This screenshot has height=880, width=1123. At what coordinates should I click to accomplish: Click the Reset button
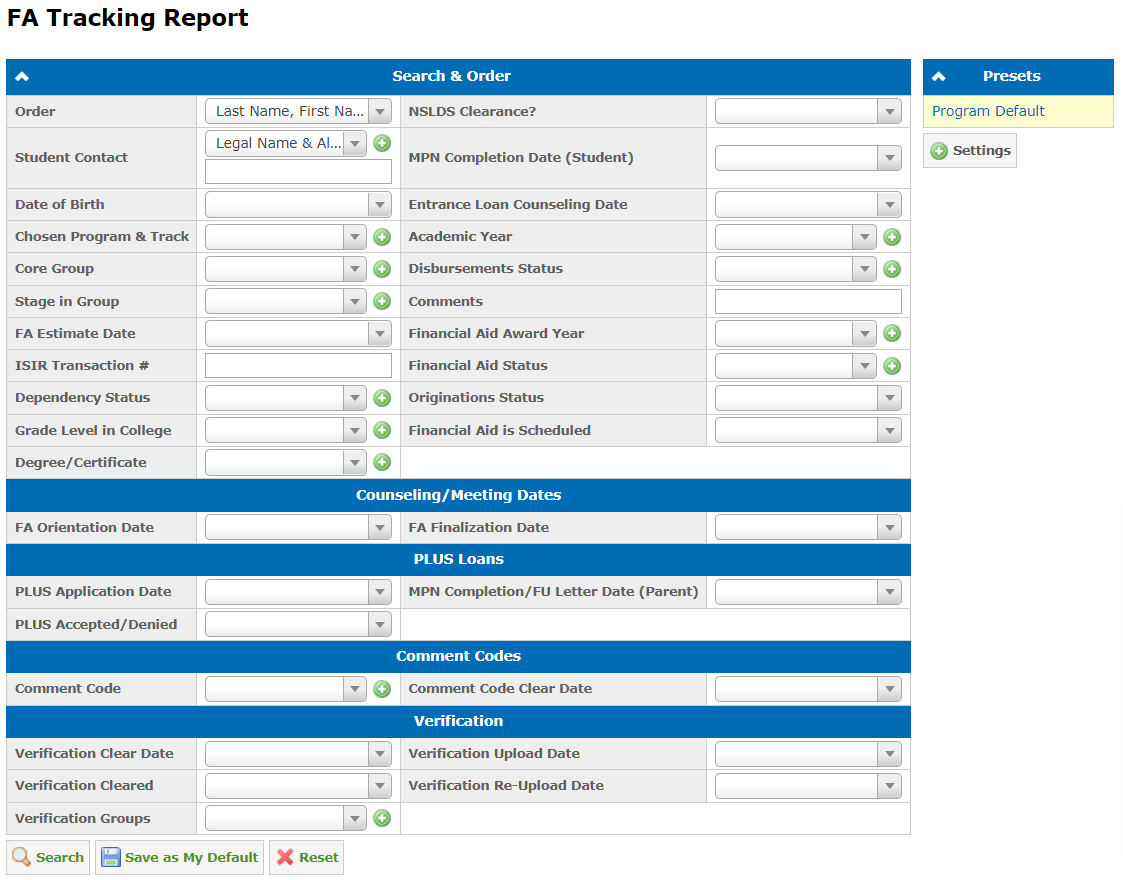pyautogui.click(x=307, y=858)
